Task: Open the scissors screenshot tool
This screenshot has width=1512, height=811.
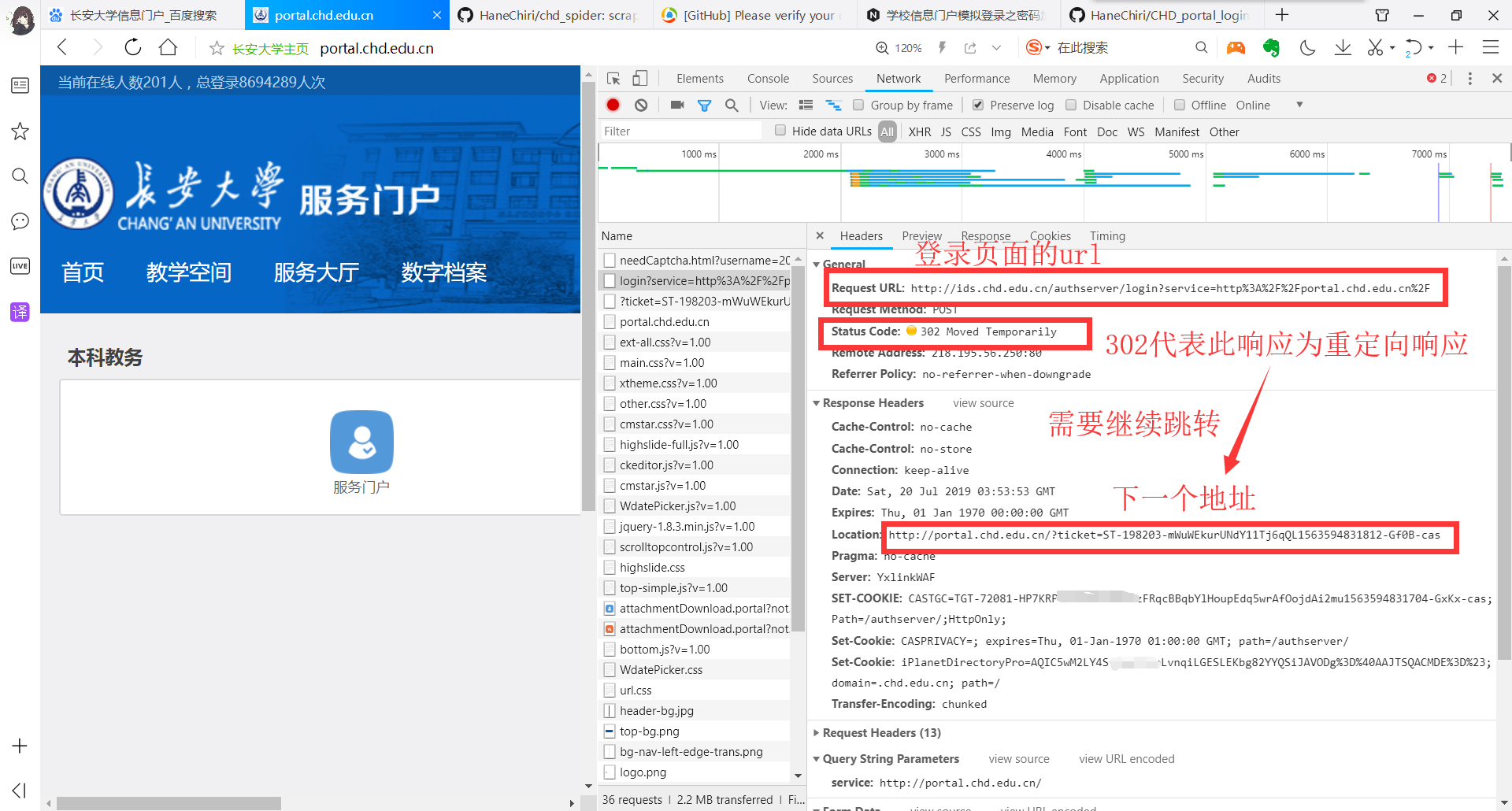Action: (1375, 48)
